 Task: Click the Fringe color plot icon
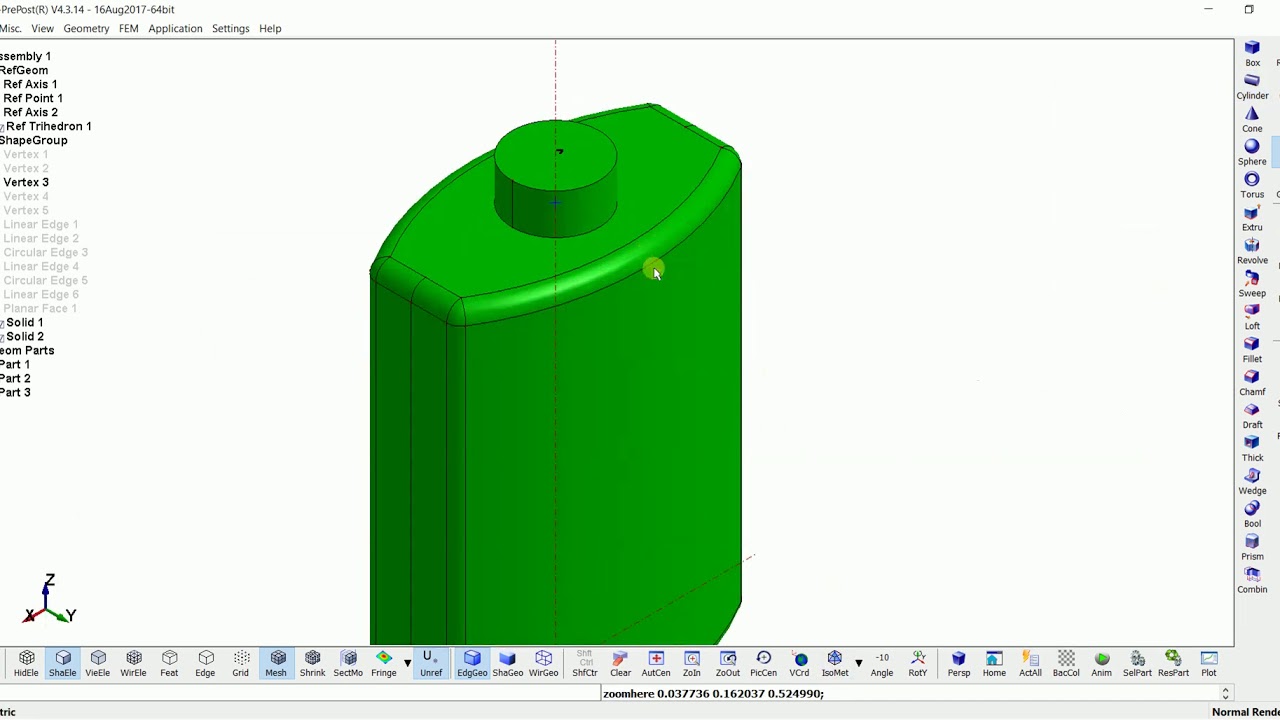click(384, 664)
